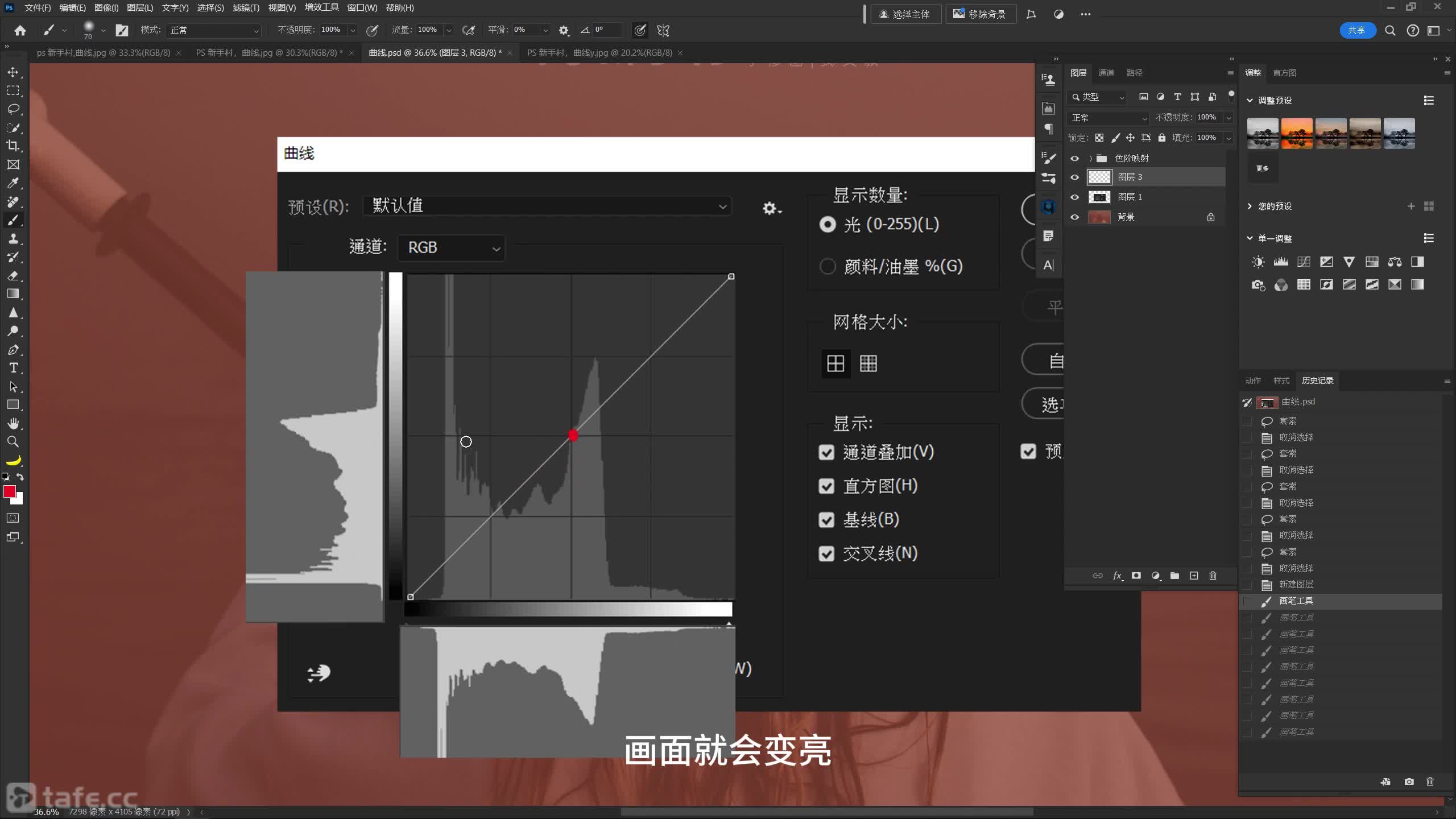Select the Lasso tool

click(x=13, y=109)
